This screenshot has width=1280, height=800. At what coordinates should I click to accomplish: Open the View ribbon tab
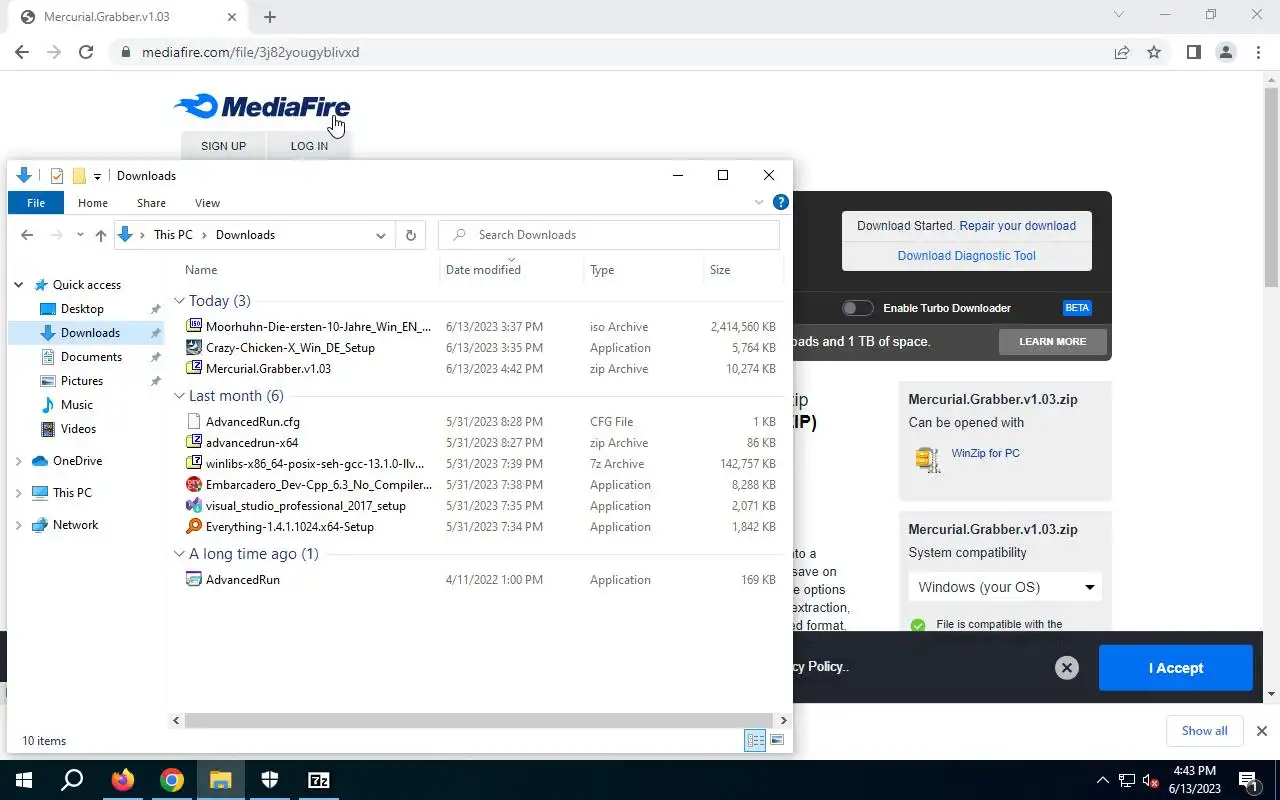pos(207,203)
